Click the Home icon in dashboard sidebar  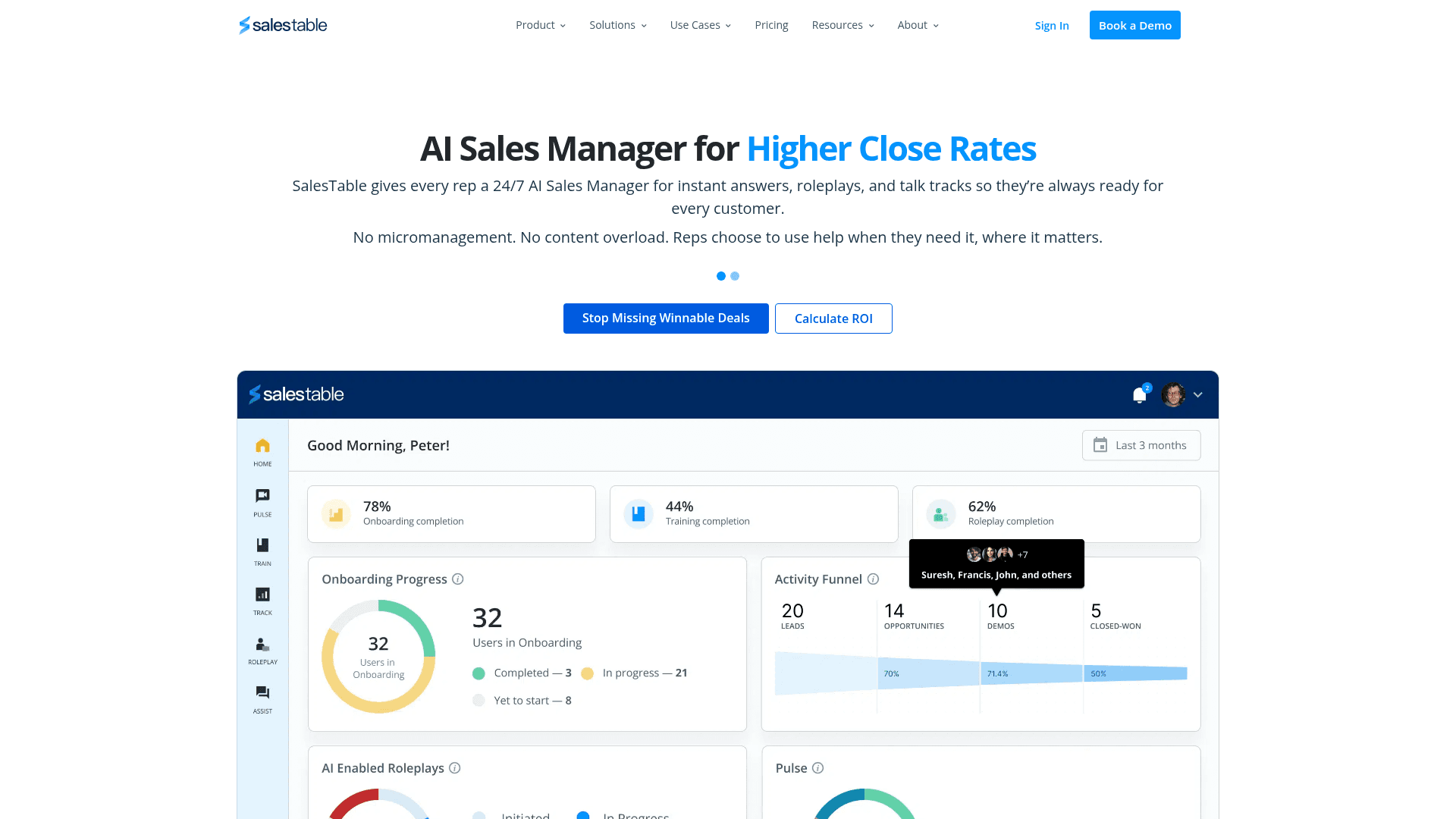262,446
